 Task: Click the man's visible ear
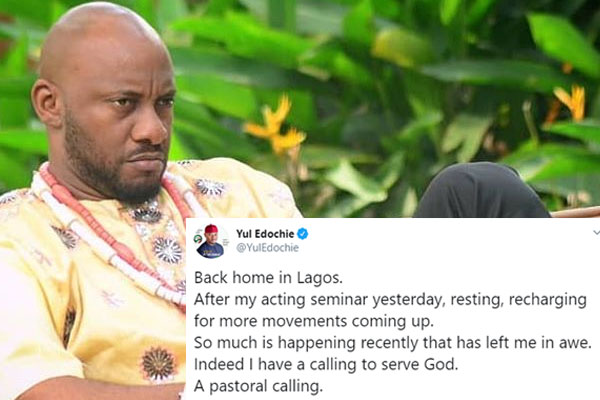click(47, 103)
